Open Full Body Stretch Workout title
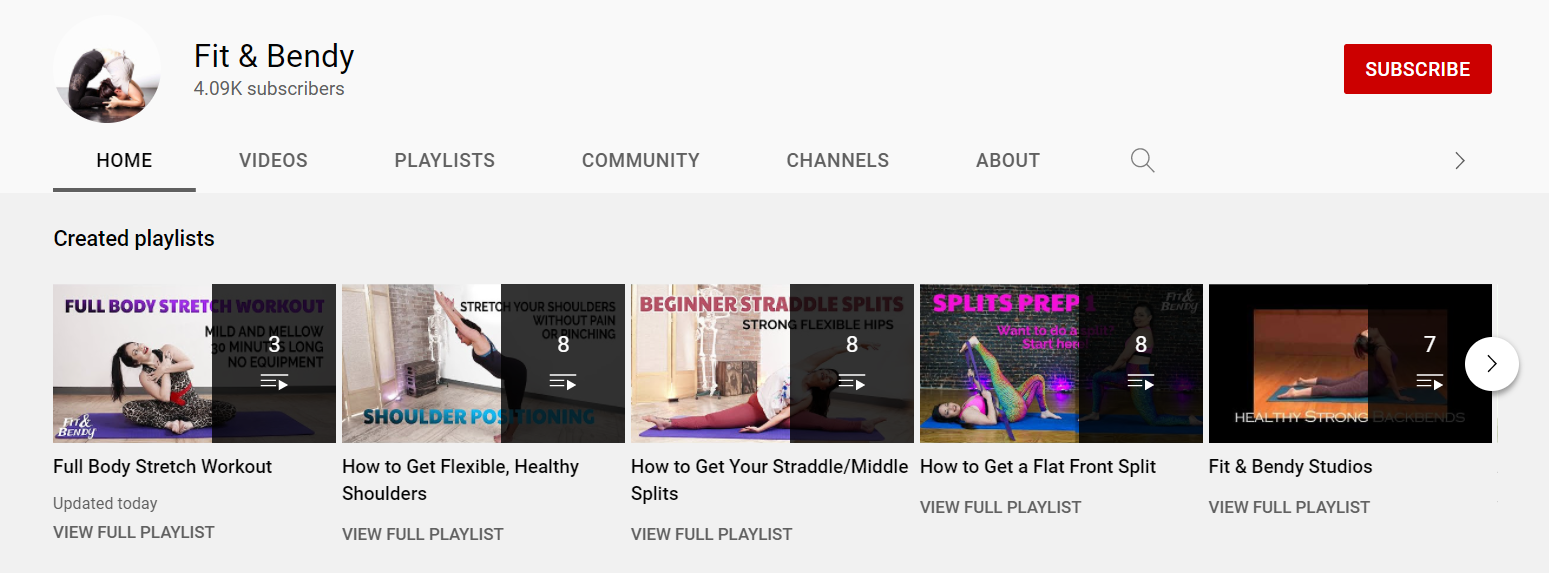The image size is (1549, 573). pyautogui.click(x=163, y=466)
